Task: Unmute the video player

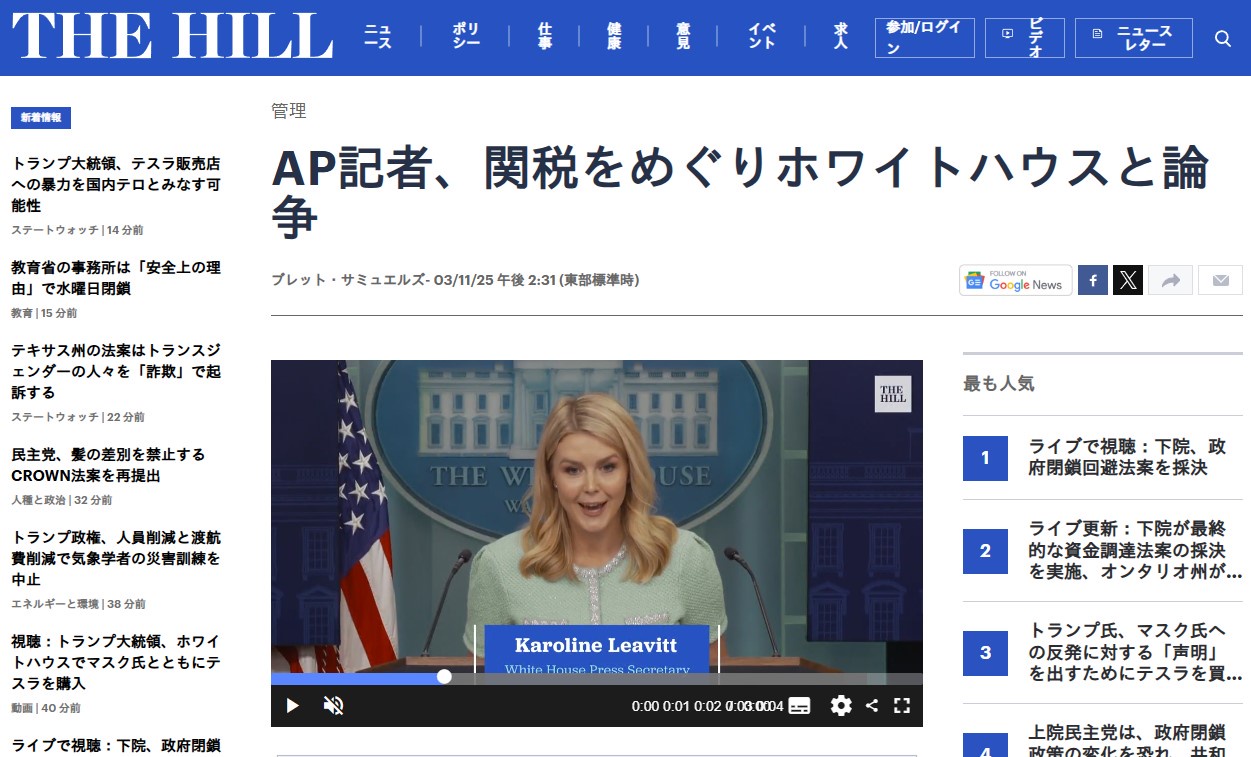Action: click(x=334, y=706)
